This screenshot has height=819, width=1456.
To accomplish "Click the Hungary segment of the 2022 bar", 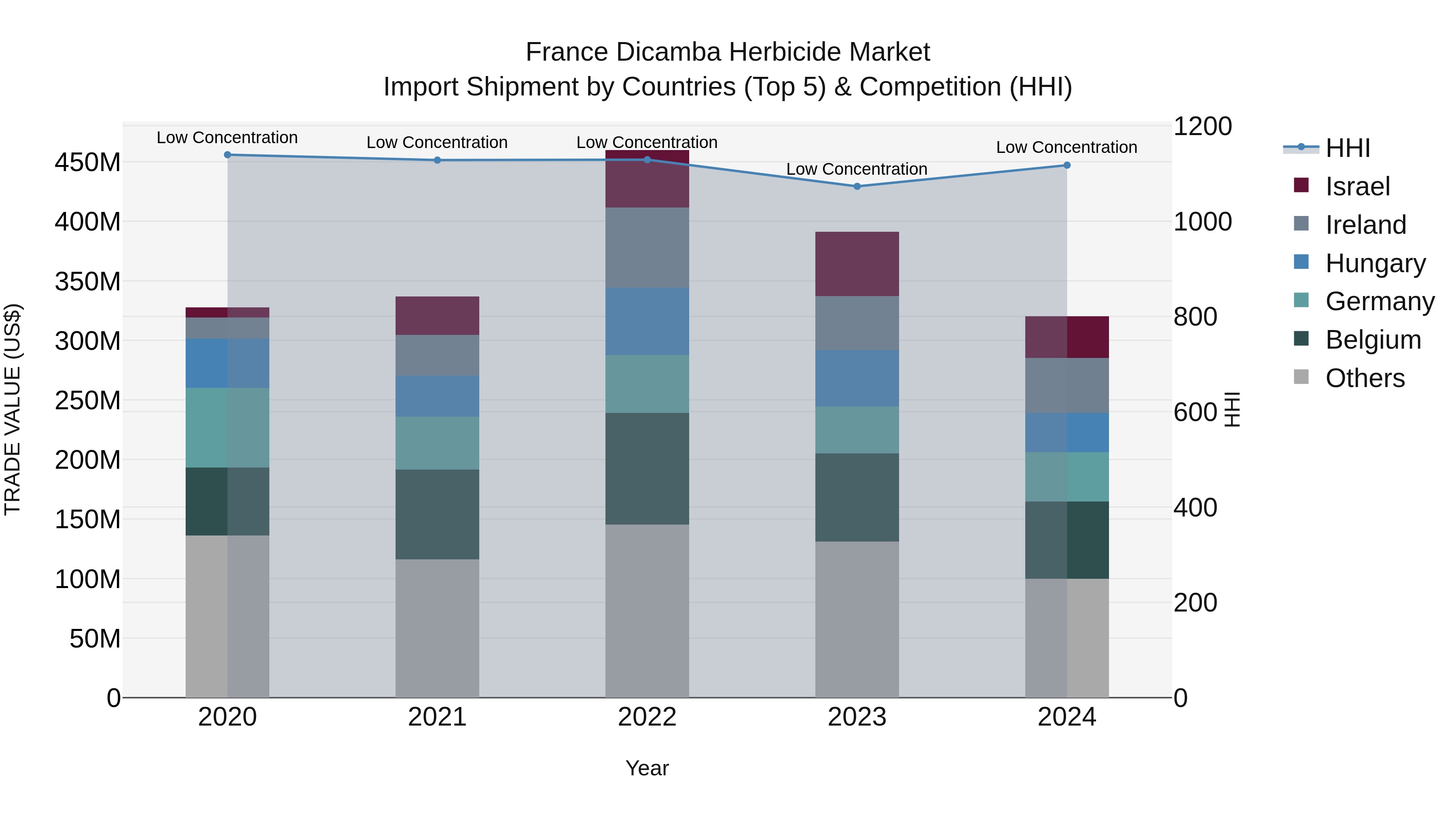I will [647, 322].
